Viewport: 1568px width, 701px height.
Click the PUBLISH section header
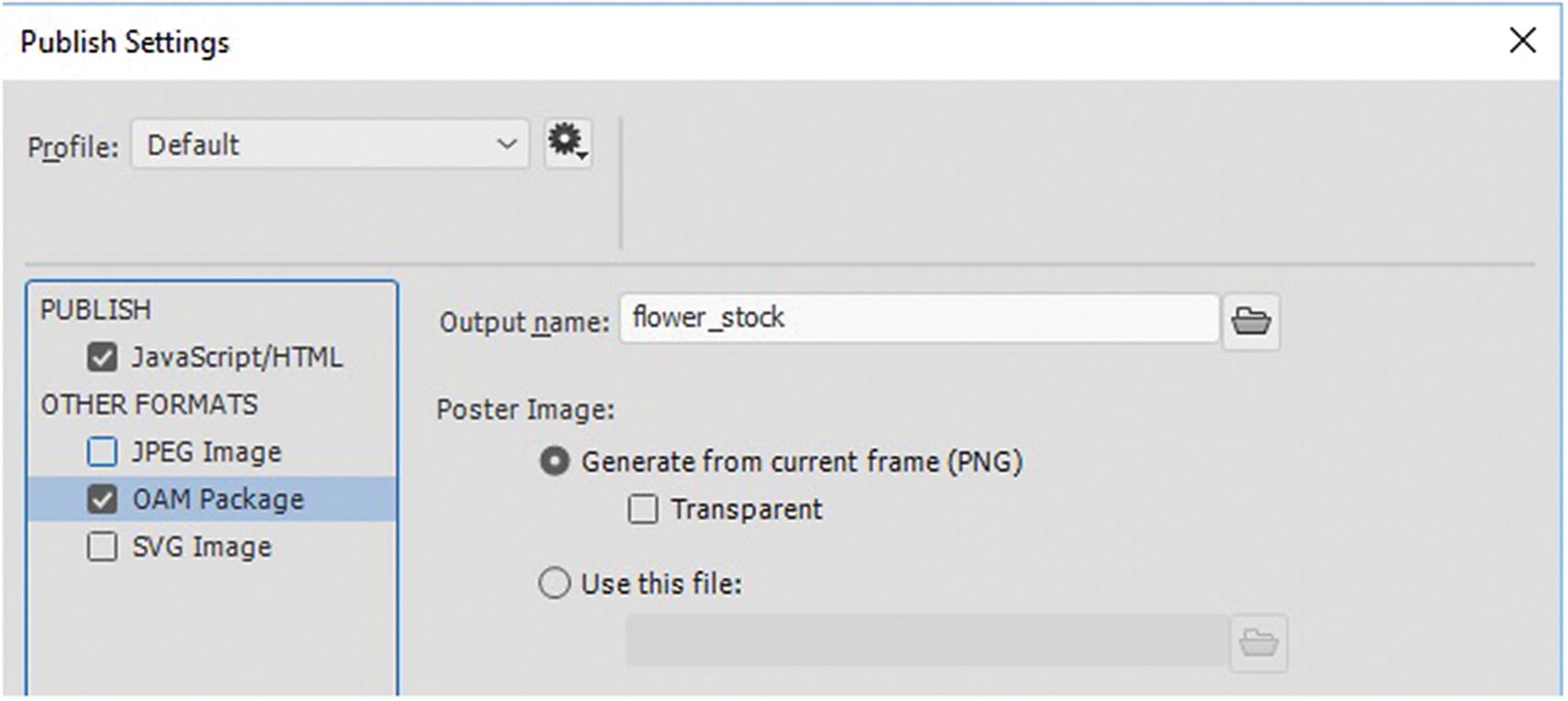(x=95, y=310)
